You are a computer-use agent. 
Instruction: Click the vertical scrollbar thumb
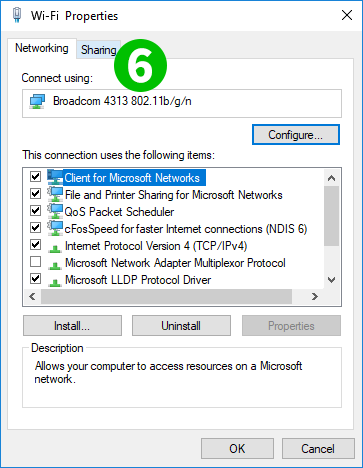(x=331, y=216)
